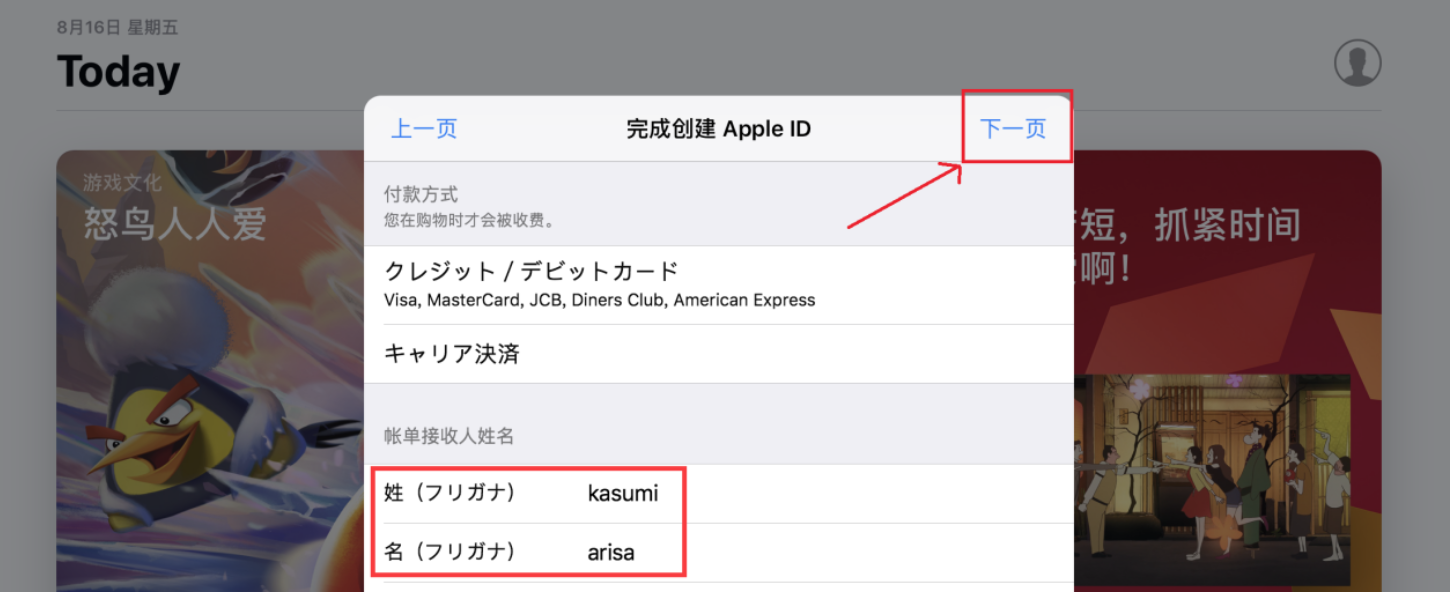Open the account profile icon
This screenshot has width=1454, height=592.
pyautogui.click(x=1357, y=64)
